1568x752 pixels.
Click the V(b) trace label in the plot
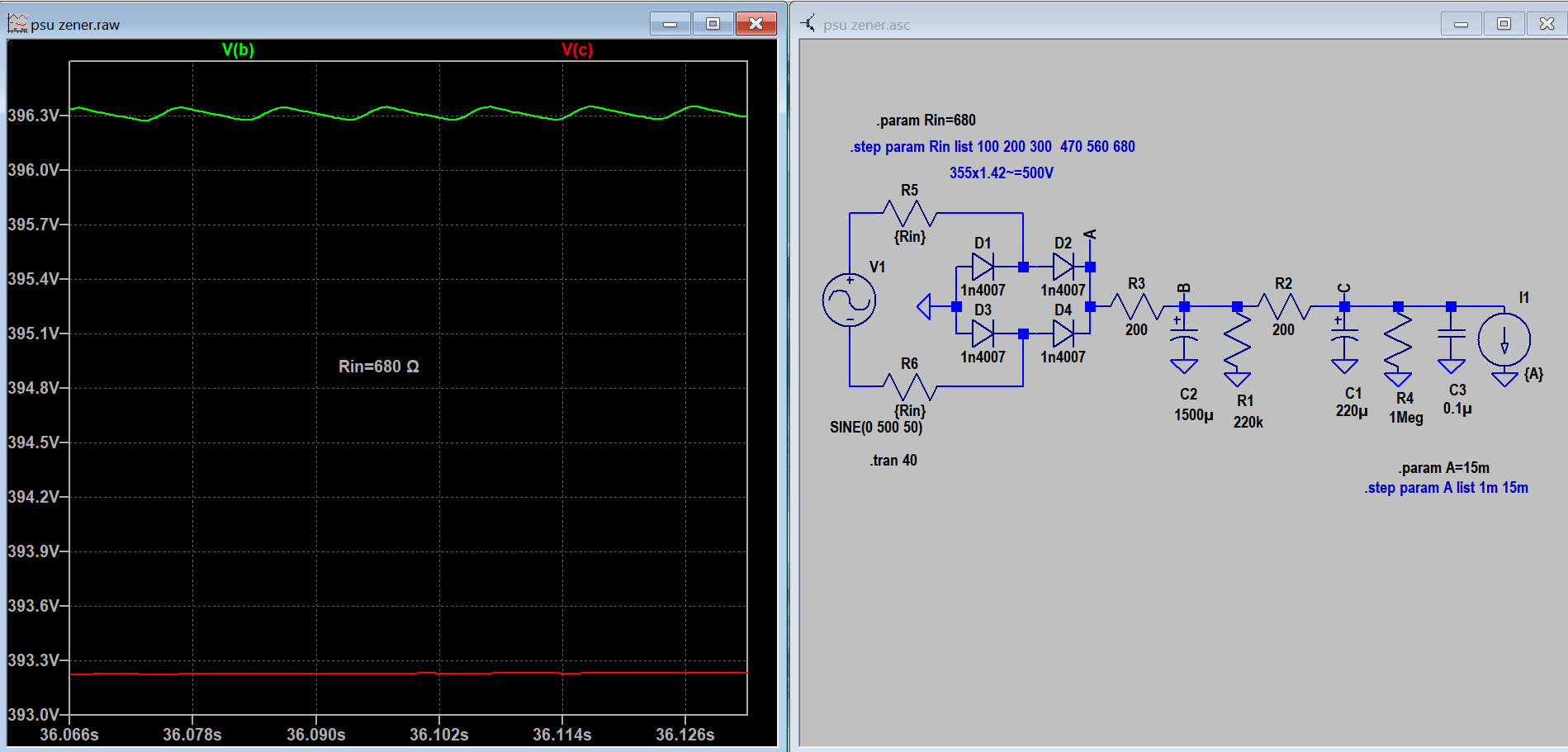tap(238, 50)
